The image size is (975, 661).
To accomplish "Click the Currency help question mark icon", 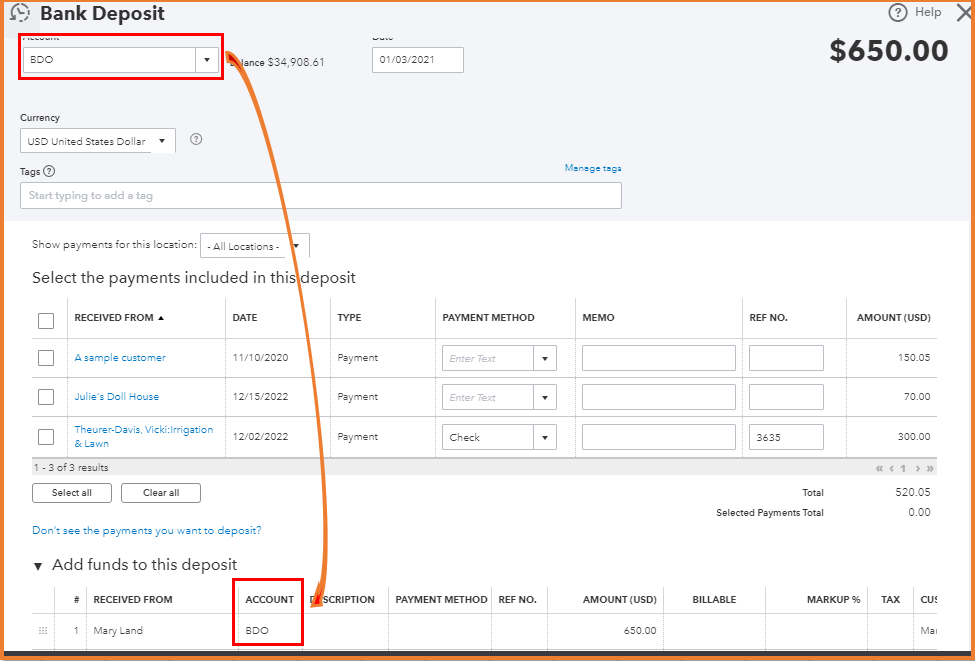I will point(196,139).
